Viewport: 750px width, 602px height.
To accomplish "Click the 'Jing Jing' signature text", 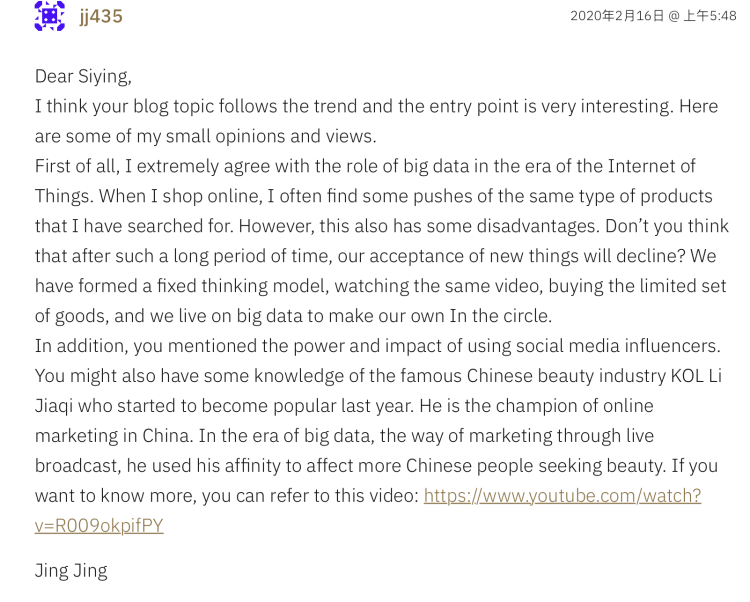I will (71, 571).
